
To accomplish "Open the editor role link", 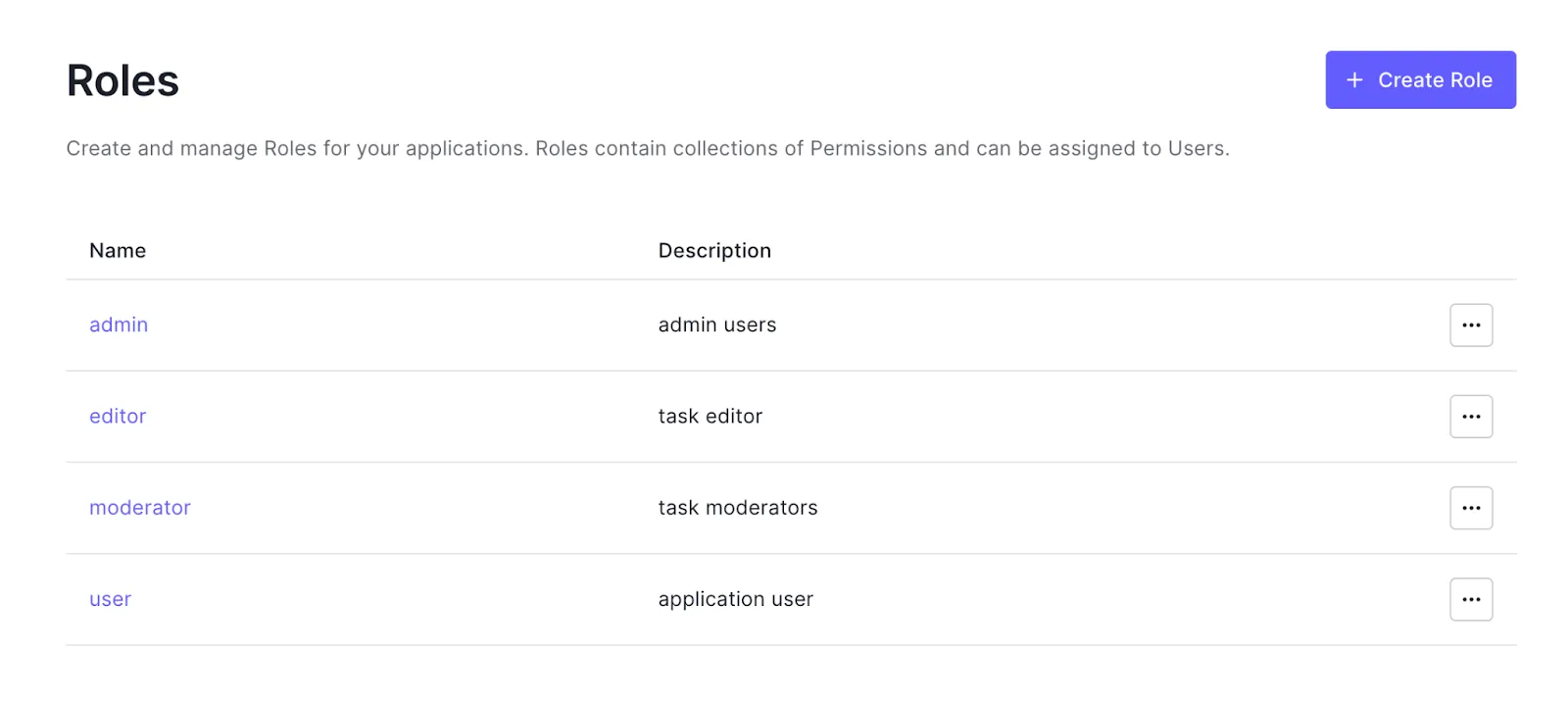I will (x=118, y=416).
